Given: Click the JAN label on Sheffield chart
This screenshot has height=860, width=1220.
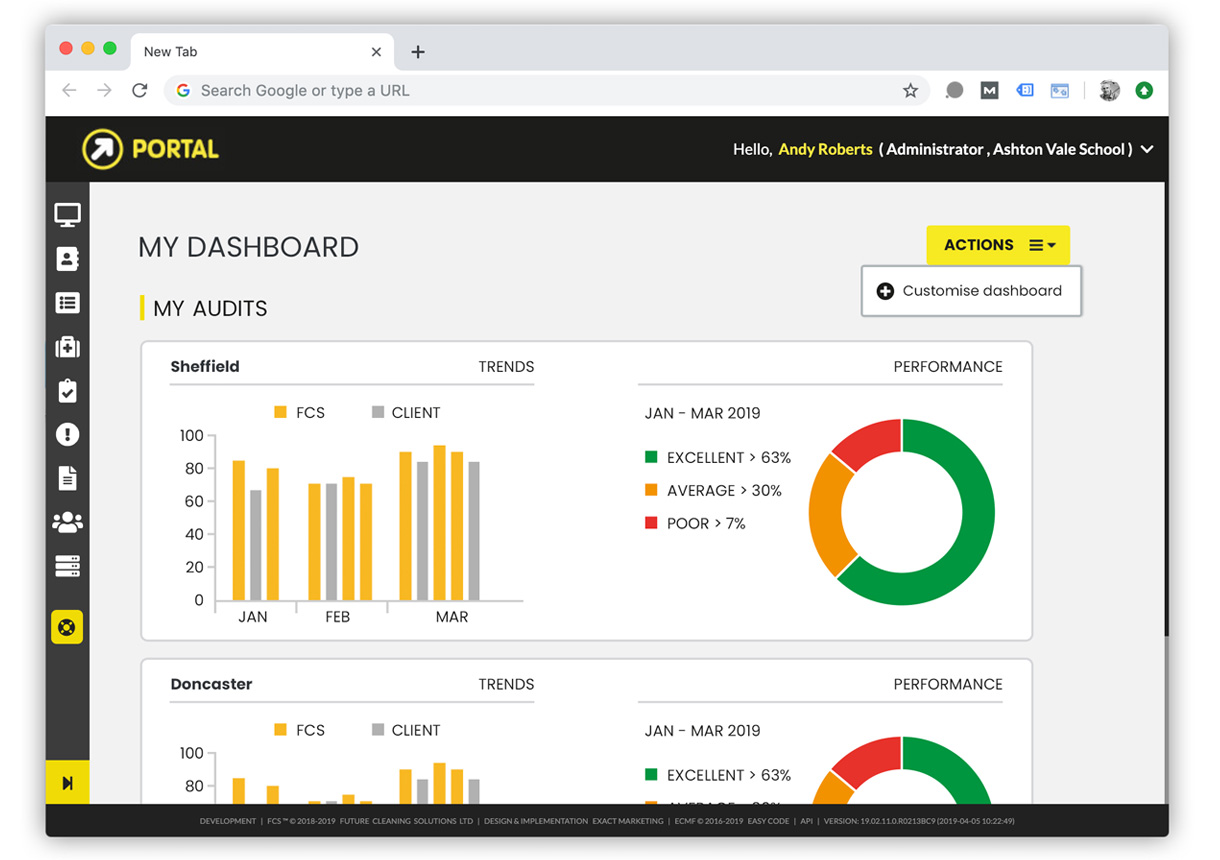Looking at the screenshot, I should [253, 617].
